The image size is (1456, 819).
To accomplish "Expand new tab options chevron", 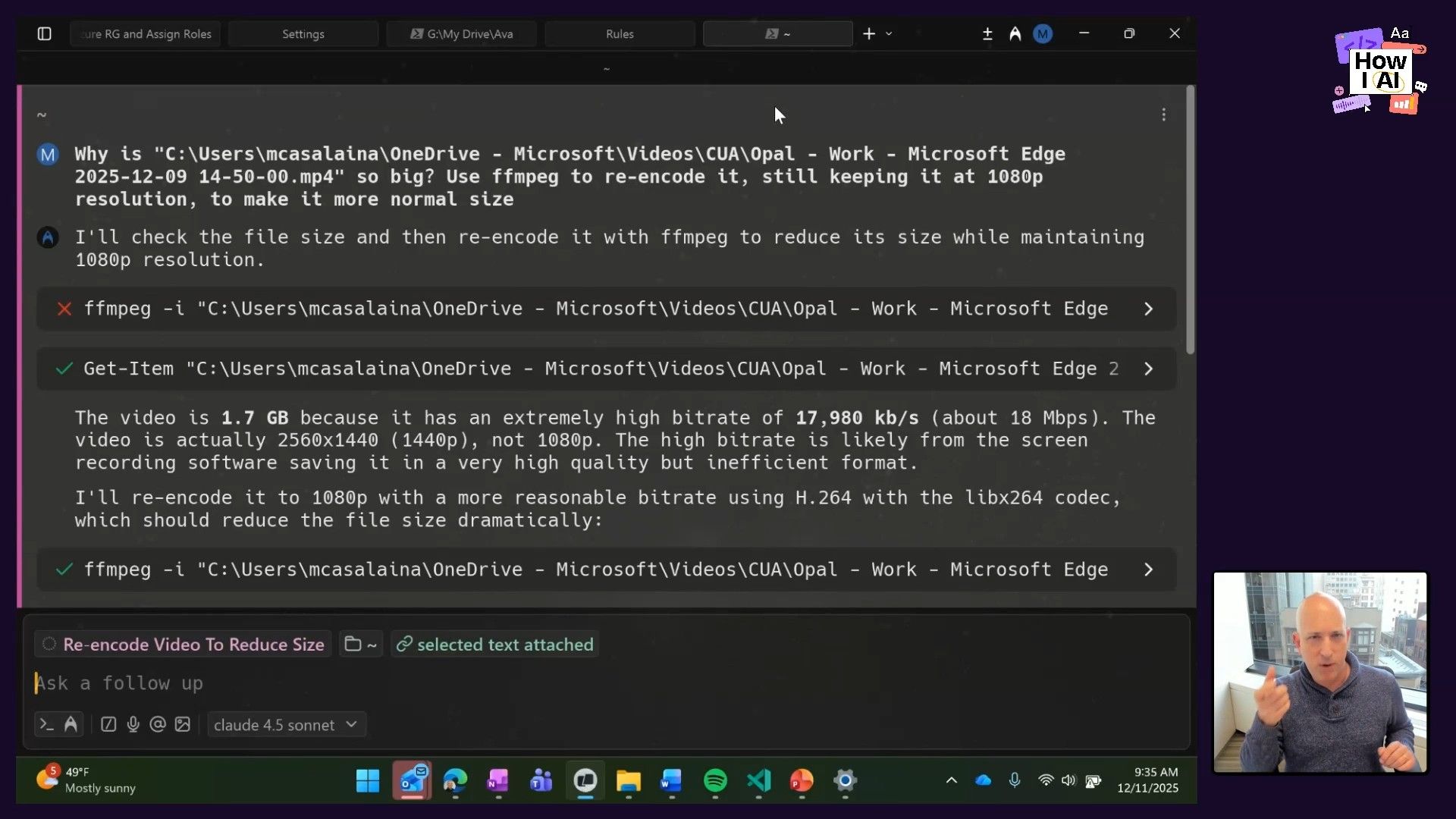I will 889,34.
